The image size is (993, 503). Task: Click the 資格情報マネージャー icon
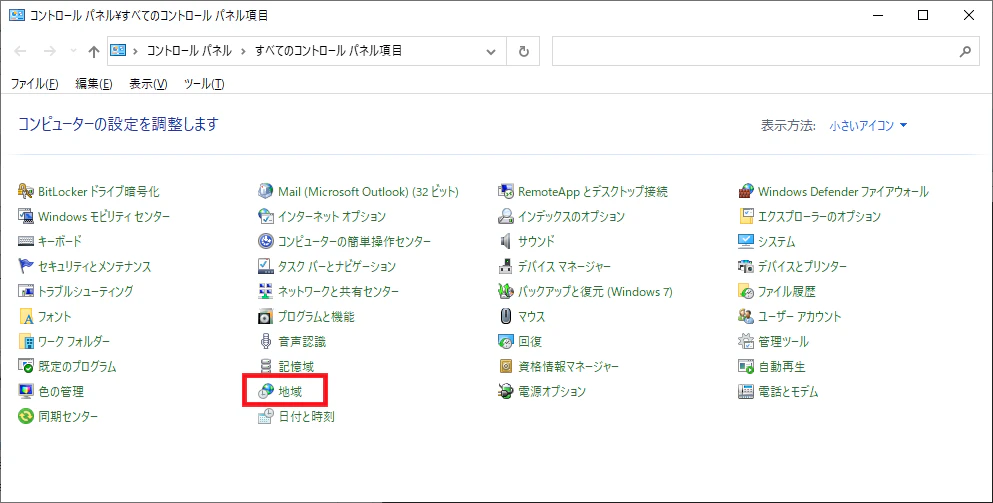pos(505,366)
